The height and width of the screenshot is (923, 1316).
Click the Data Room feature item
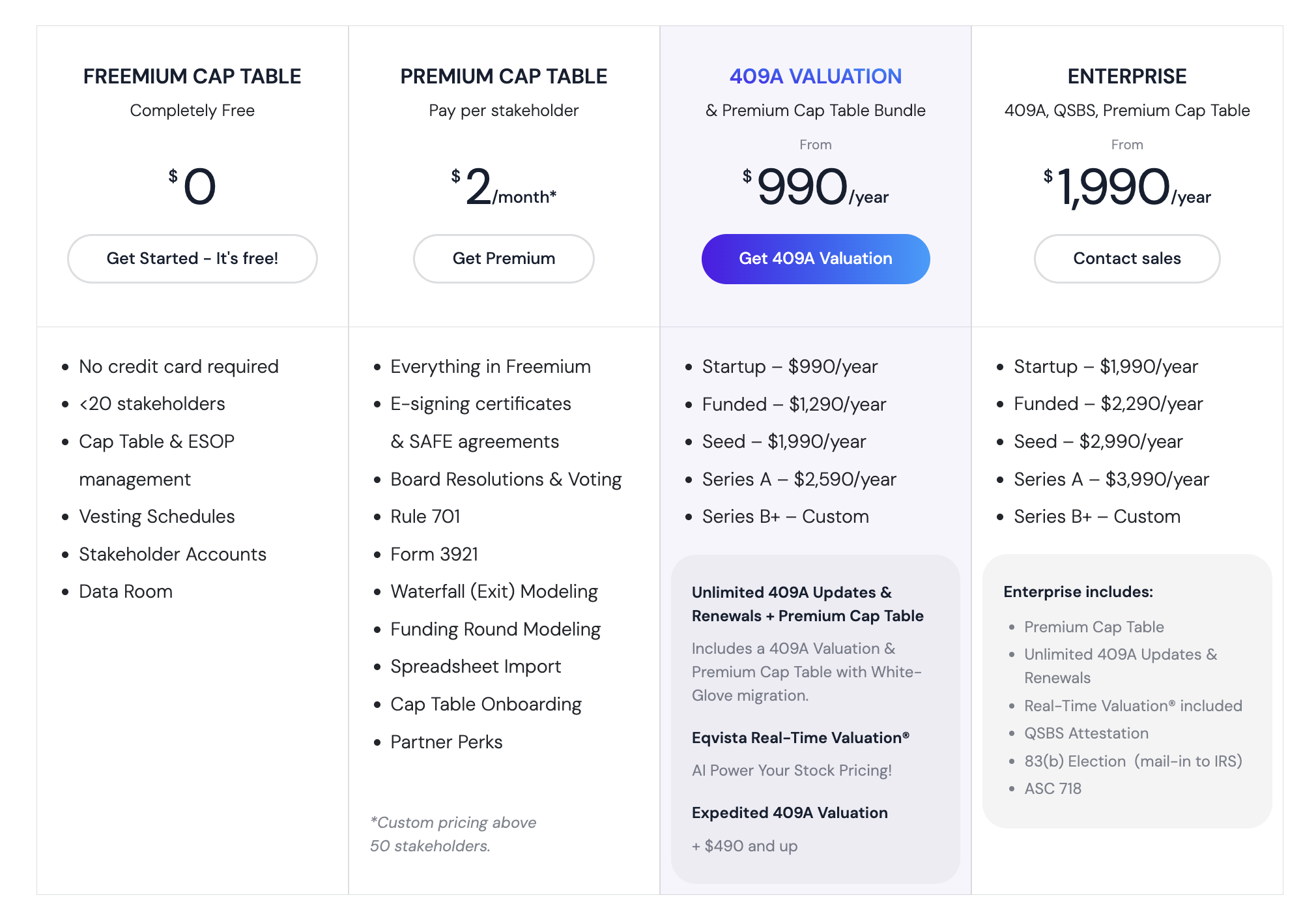[x=126, y=591]
